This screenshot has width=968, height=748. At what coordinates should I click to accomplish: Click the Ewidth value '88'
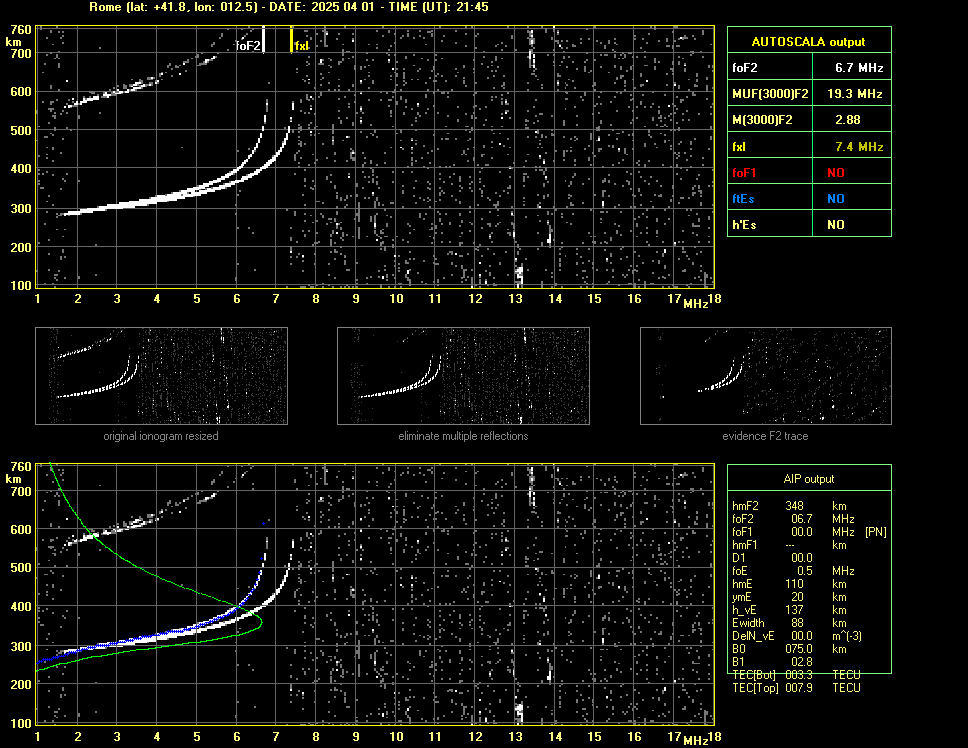(x=798, y=623)
